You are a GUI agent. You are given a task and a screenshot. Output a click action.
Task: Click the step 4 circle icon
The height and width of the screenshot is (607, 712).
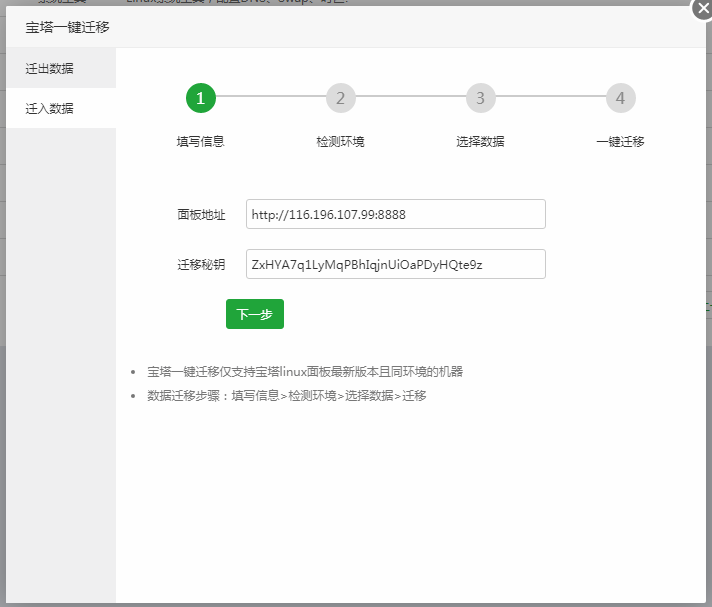[x=620, y=98]
